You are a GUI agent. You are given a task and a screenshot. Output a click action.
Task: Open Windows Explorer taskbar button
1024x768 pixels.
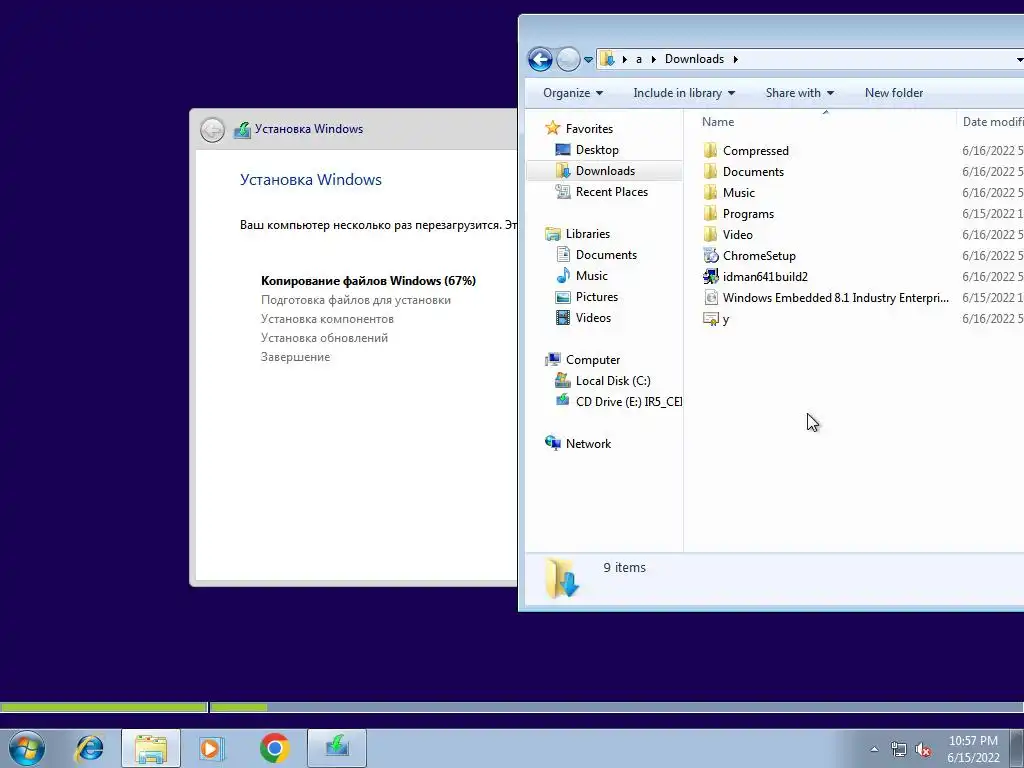(151, 748)
